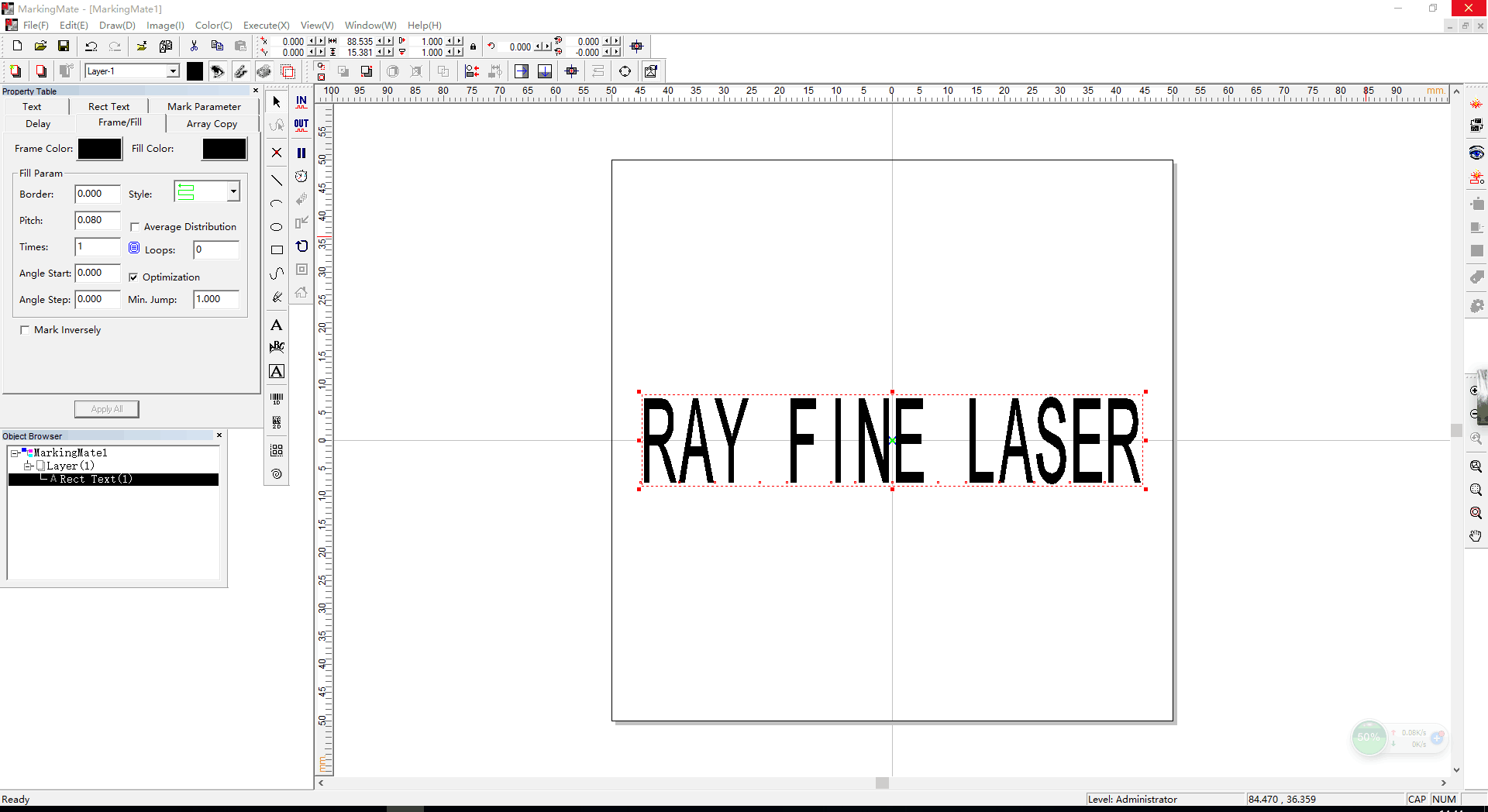1488x812 pixels.
Task: Click the Save file icon
Action: 64,46
